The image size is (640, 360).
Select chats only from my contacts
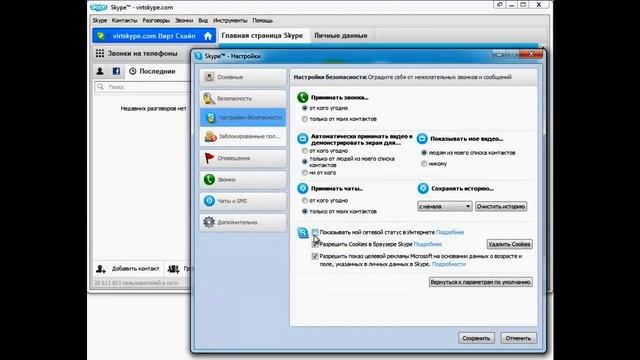[x=304, y=211]
